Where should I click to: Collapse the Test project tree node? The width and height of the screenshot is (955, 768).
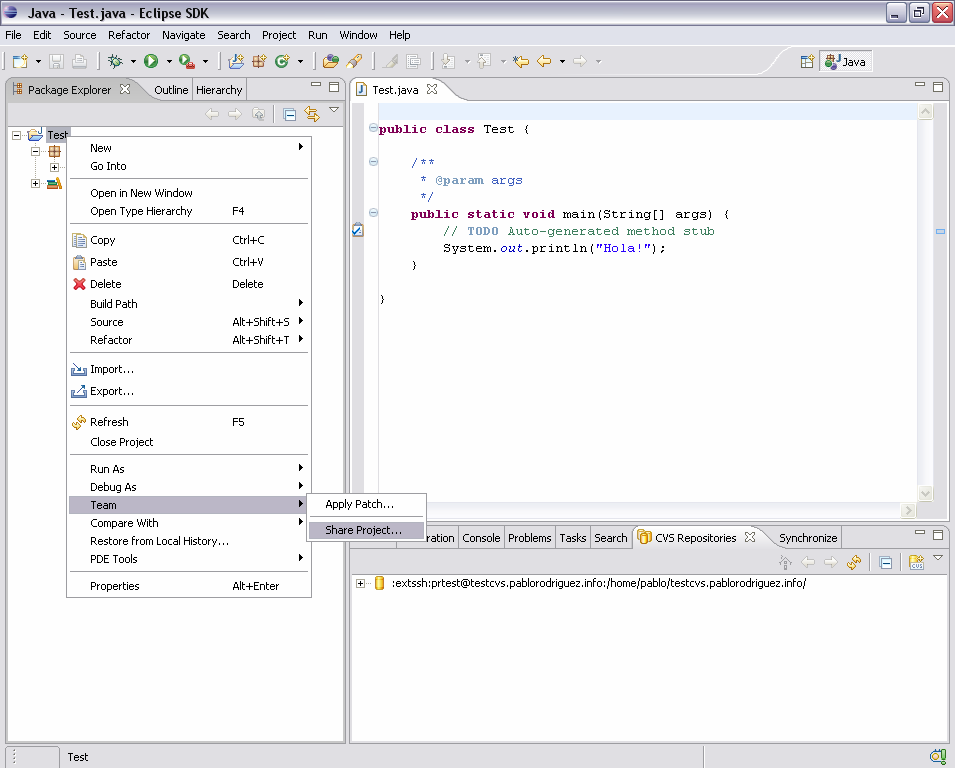(16, 135)
